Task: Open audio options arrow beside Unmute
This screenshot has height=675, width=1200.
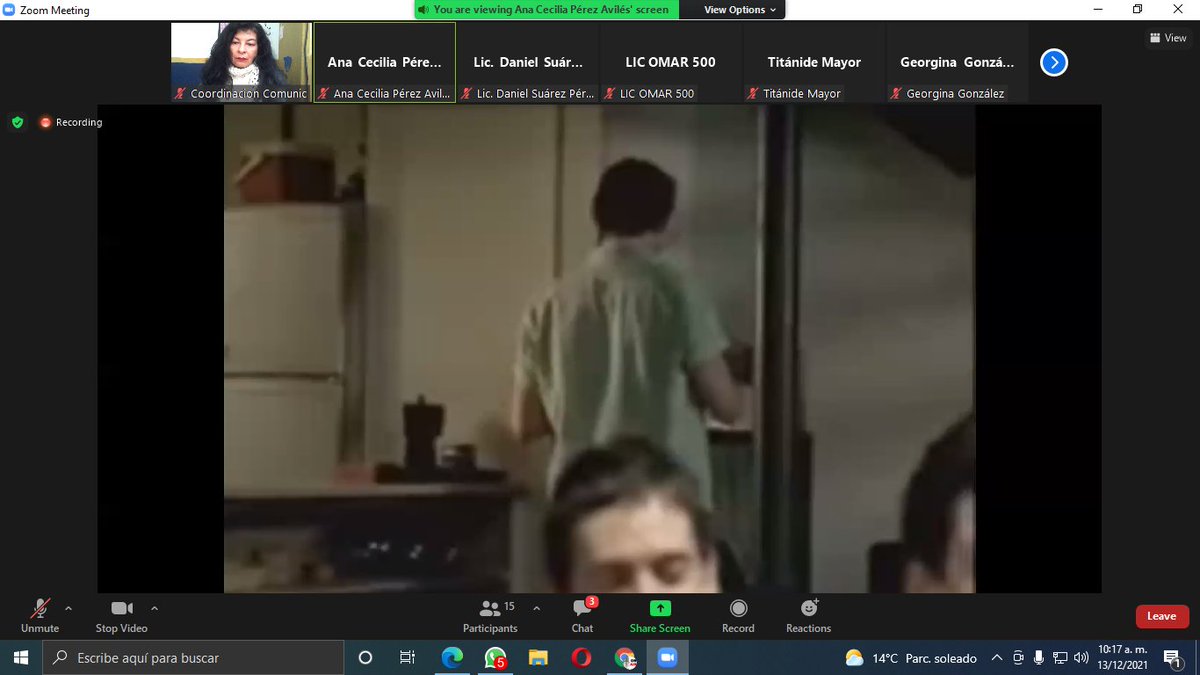Action: pyautogui.click(x=68, y=608)
